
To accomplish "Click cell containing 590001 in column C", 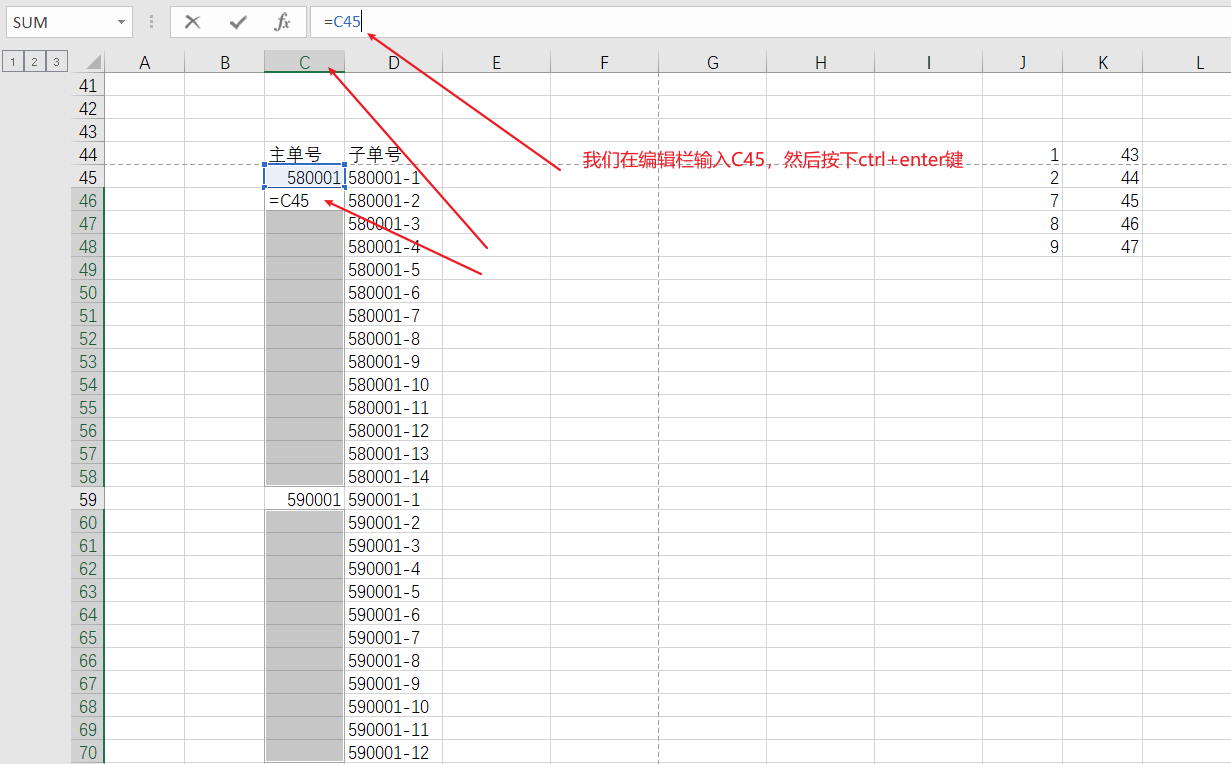I will pos(305,499).
